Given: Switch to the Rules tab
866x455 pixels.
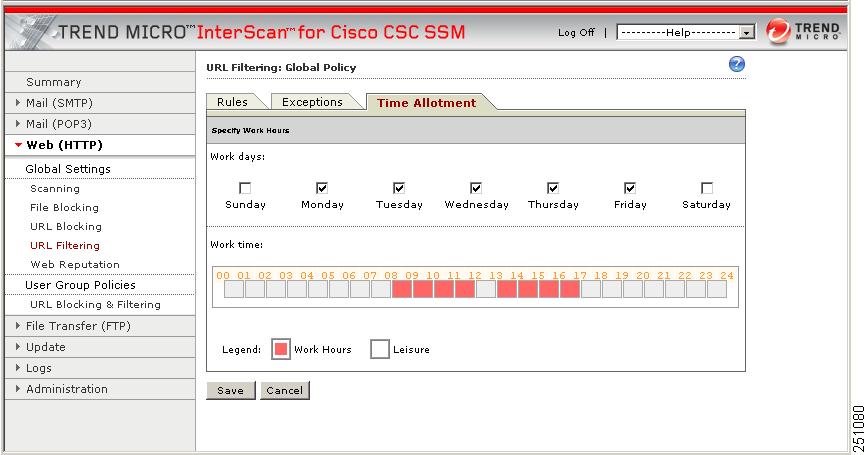Looking at the screenshot, I should coord(232,102).
